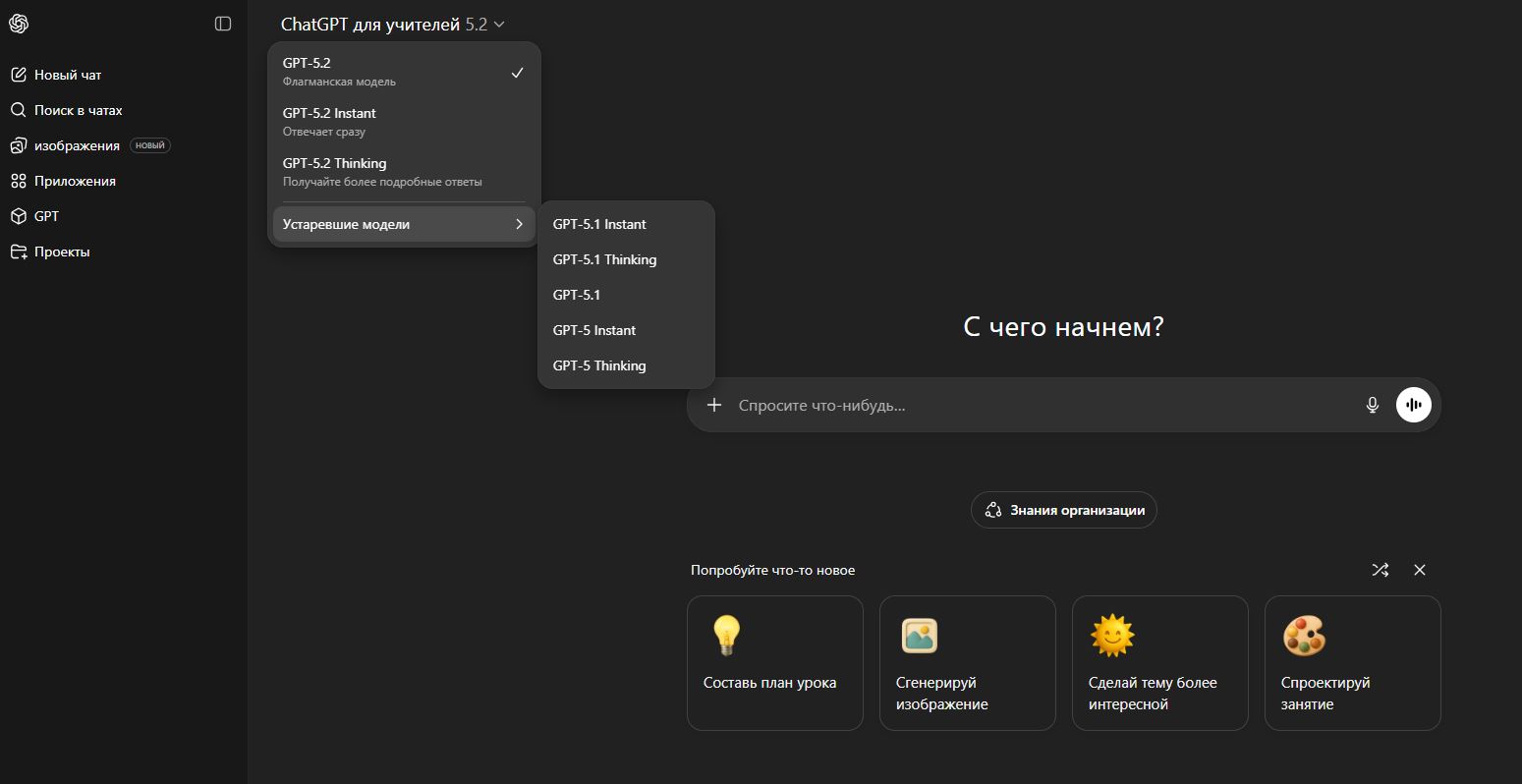Collapse the sidebar with panel icon
The height and width of the screenshot is (784, 1522).
[223, 24]
